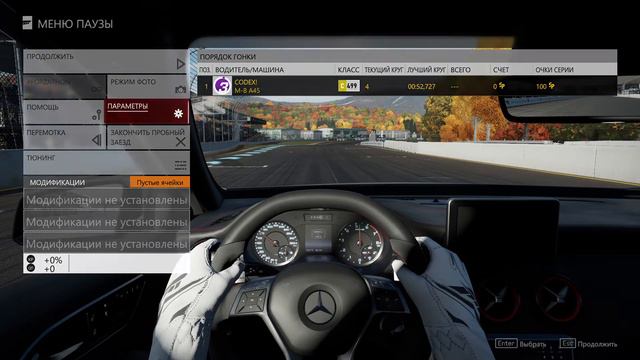Image resolution: width=640 pixels, height=360 pixels.
Task: Click the МОДИФИКАЦИИ section header
Action: click(57, 182)
